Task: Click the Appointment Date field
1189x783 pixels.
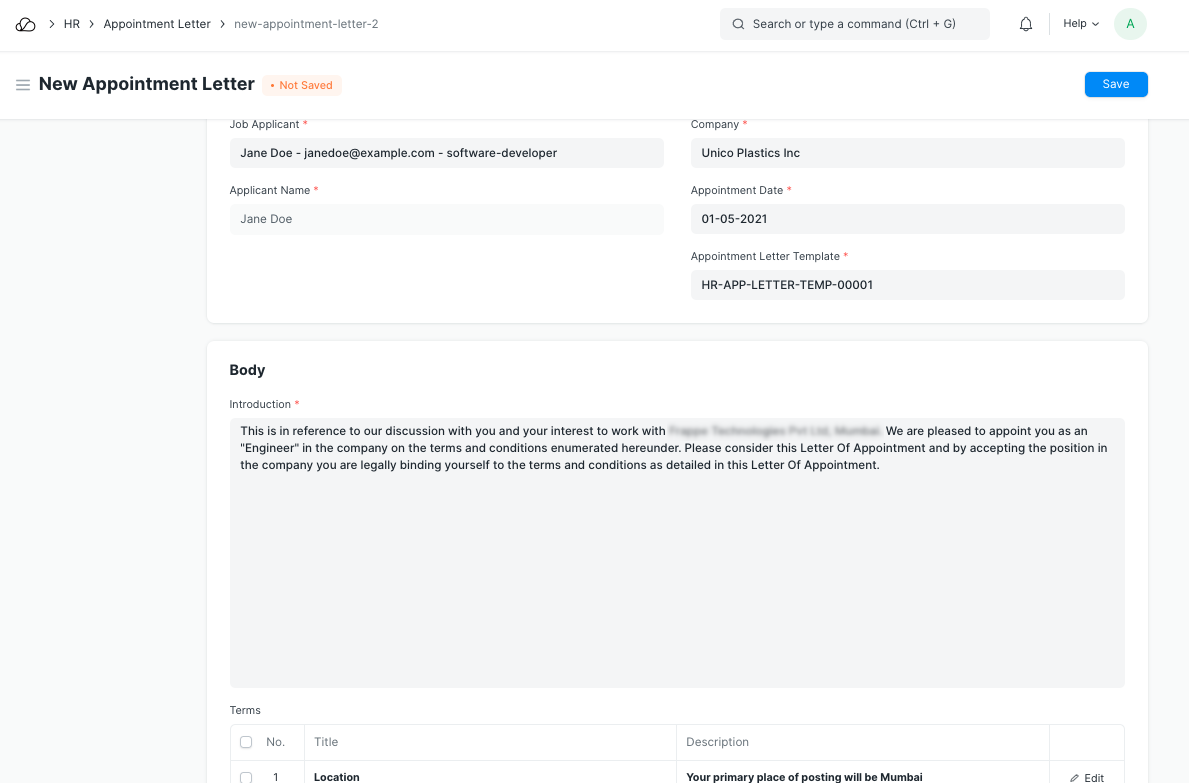Action: 907,219
